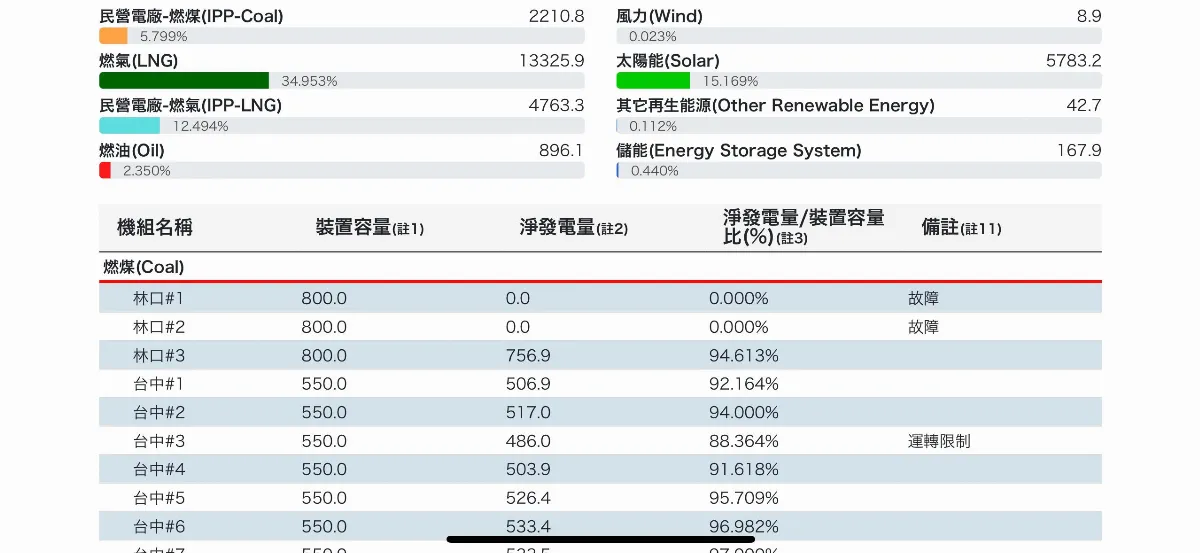Click the orange IPP-Coal 5.799% progress bar
Viewport: 1200px width, 553px height.
coord(342,36)
